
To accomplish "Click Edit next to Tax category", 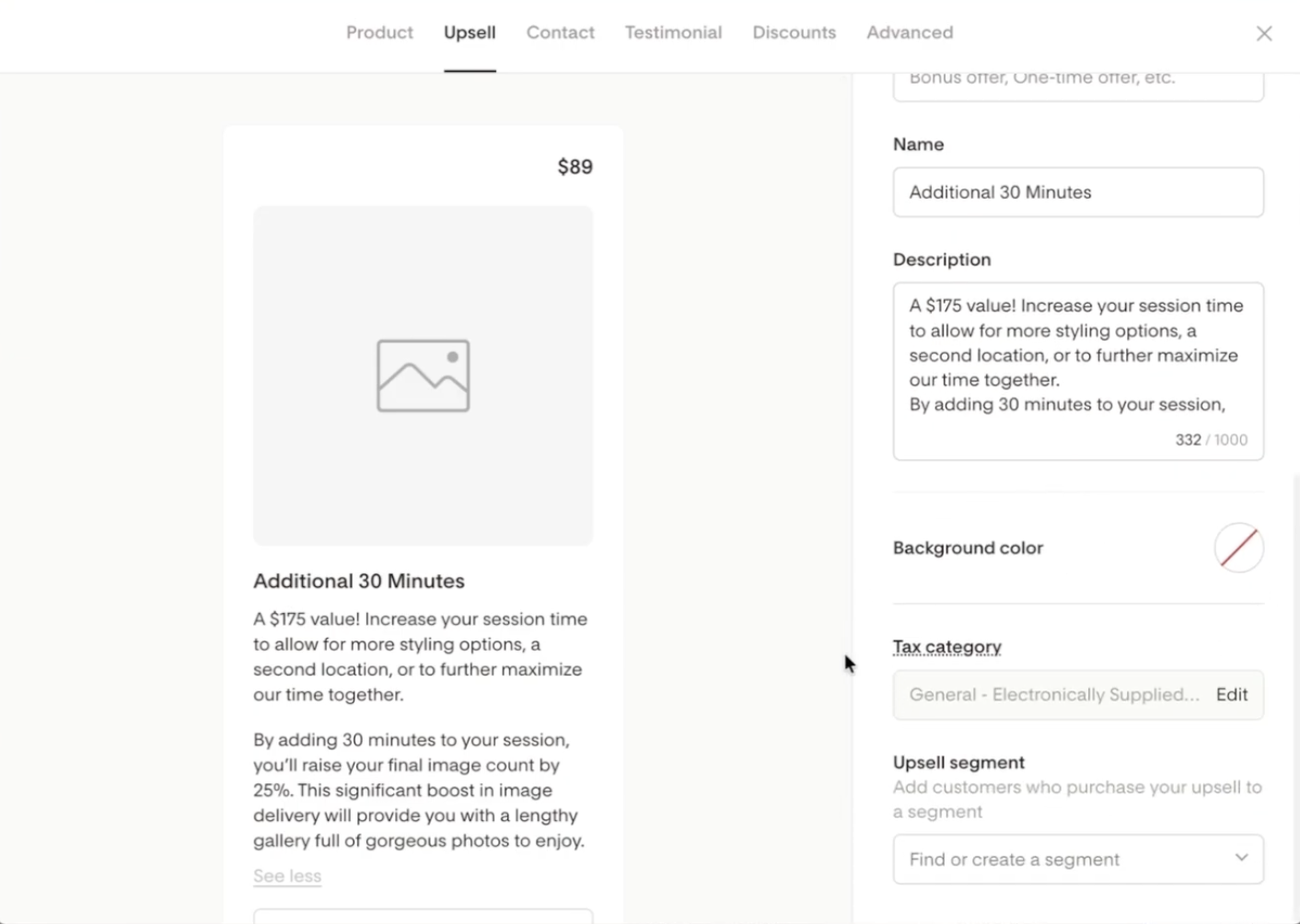I will coord(1231,695).
